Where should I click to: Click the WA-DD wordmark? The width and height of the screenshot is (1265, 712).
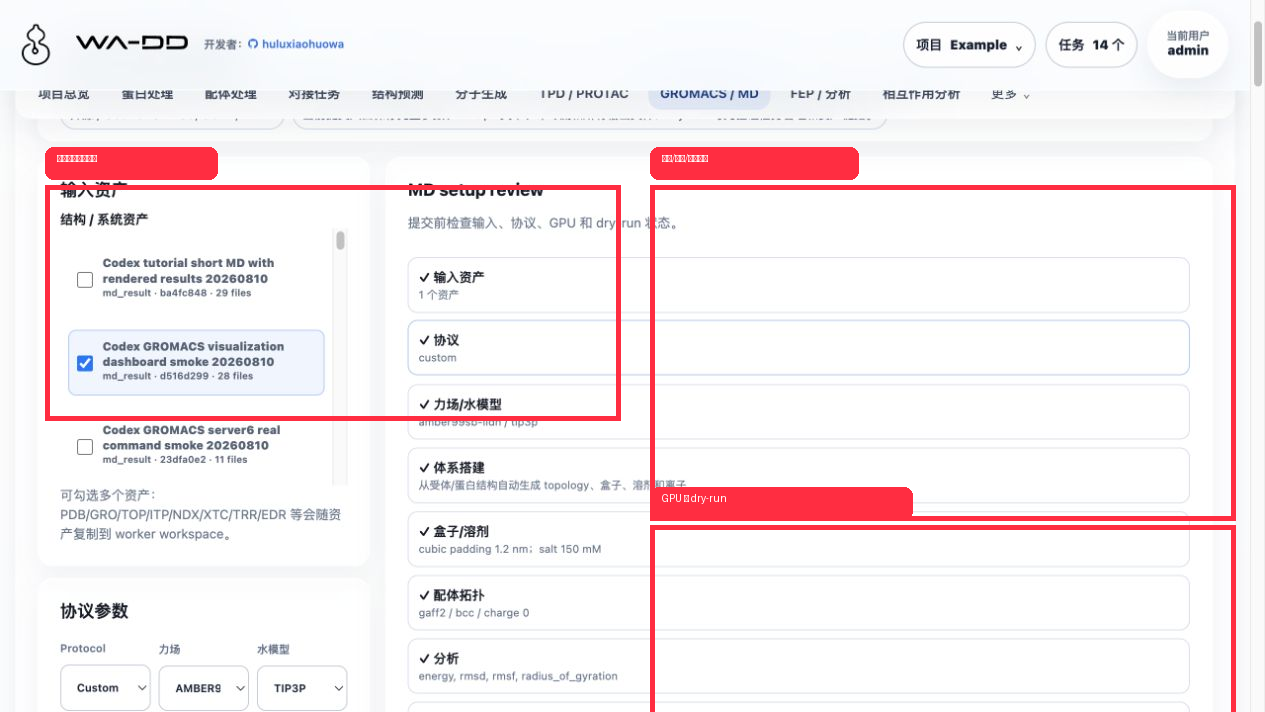point(130,44)
